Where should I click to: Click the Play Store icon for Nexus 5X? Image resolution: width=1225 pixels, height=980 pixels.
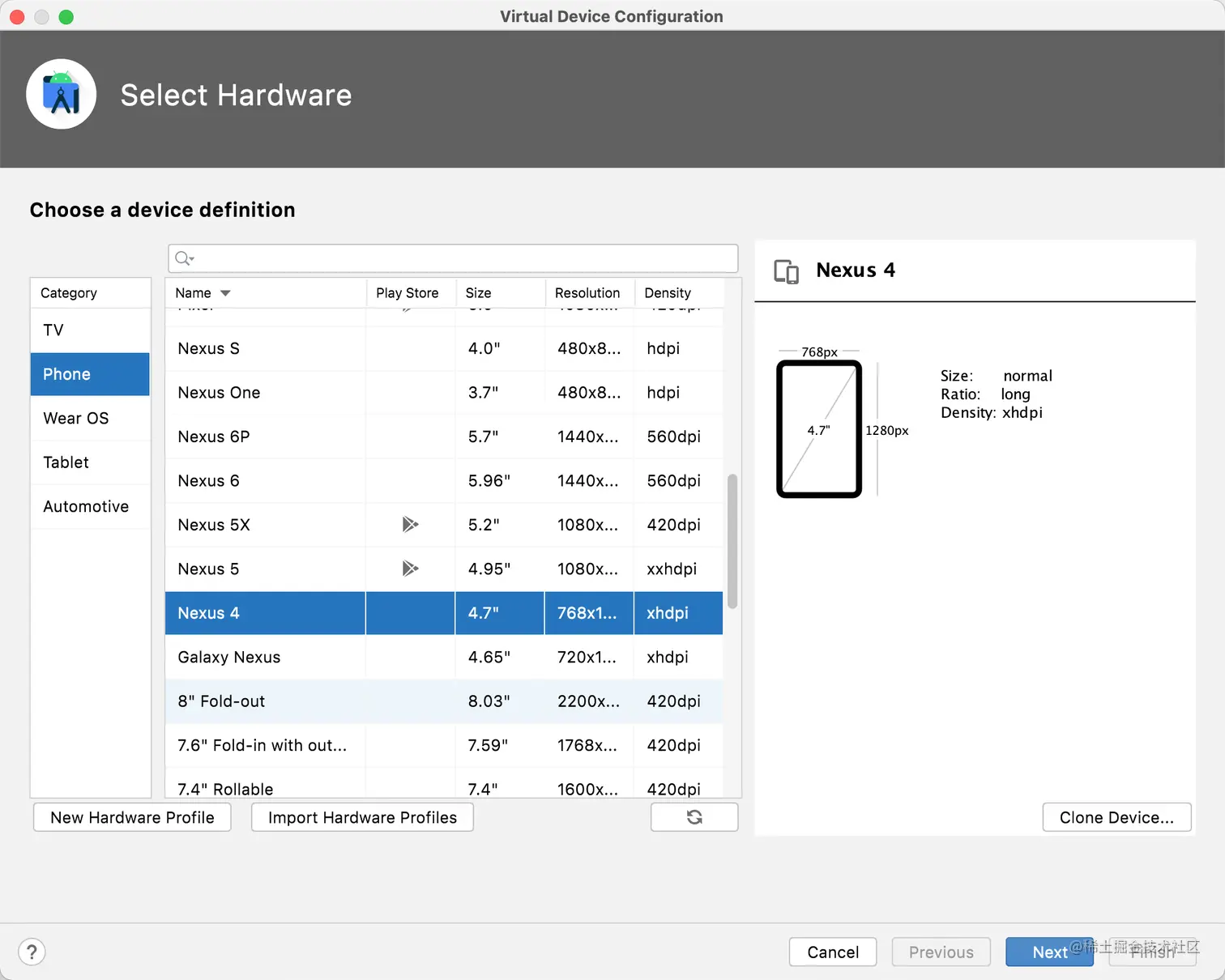click(x=410, y=525)
